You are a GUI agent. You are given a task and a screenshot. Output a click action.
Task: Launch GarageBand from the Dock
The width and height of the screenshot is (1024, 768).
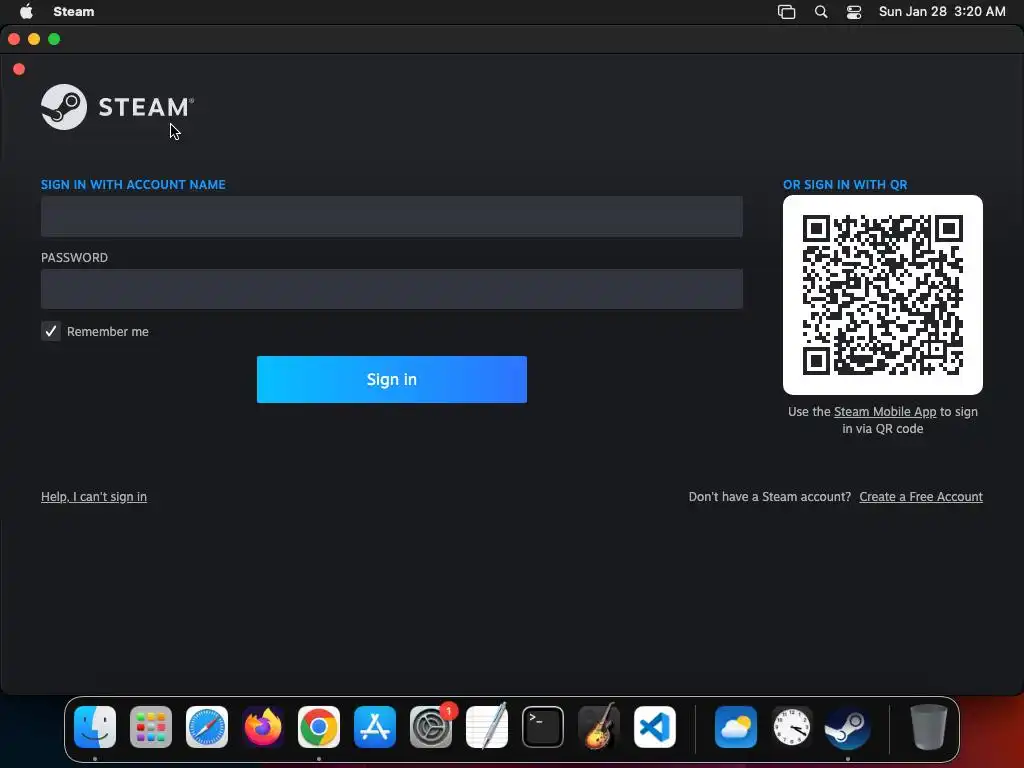[599, 727]
